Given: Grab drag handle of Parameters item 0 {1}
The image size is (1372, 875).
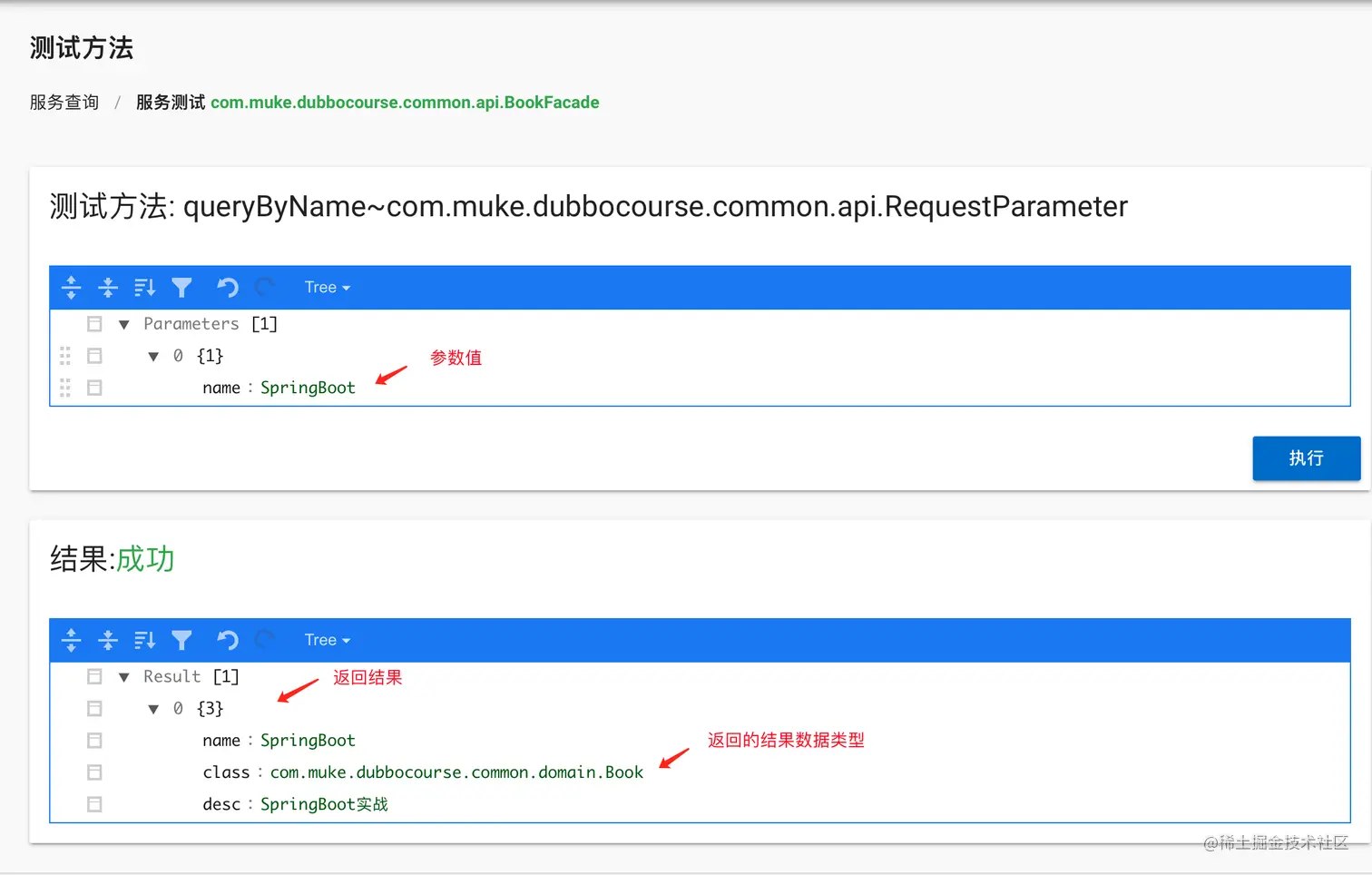Looking at the screenshot, I should (x=65, y=356).
